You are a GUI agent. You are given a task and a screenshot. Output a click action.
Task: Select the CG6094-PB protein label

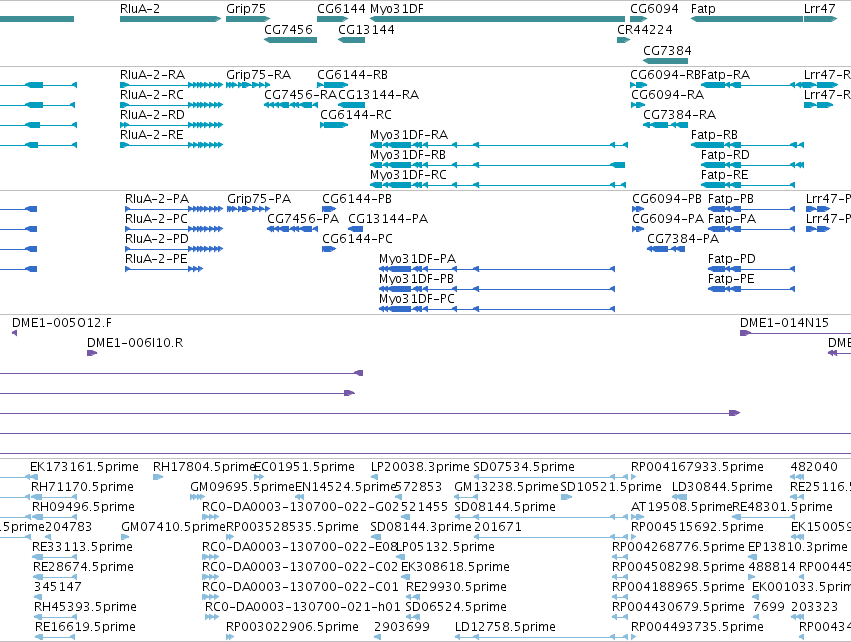point(667,199)
